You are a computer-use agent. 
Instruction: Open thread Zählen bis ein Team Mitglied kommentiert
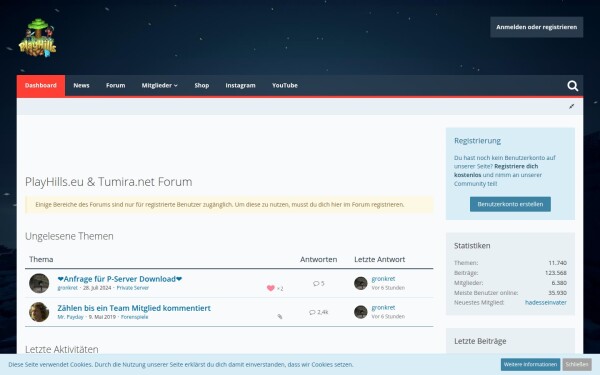(134, 308)
